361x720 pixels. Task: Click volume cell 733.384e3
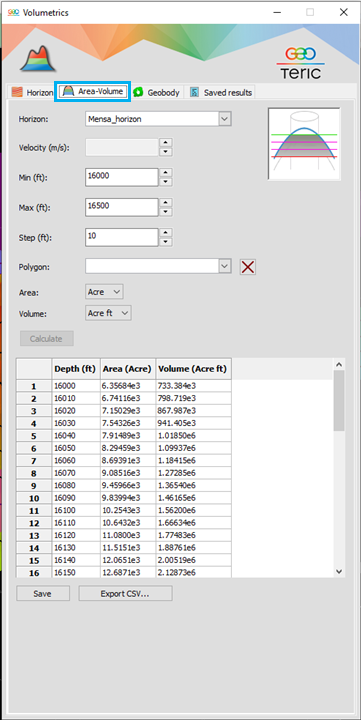coord(193,386)
